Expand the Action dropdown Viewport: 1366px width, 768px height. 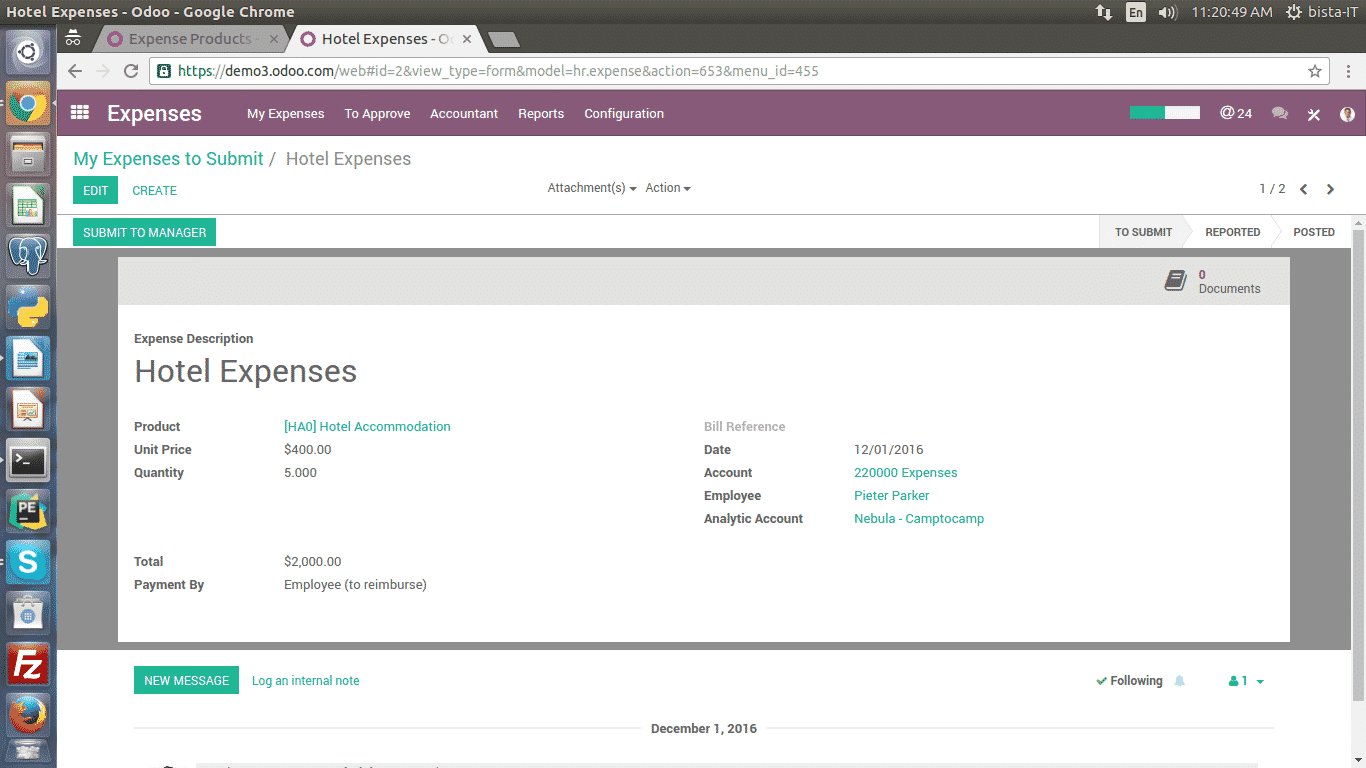(x=668, y=188)
